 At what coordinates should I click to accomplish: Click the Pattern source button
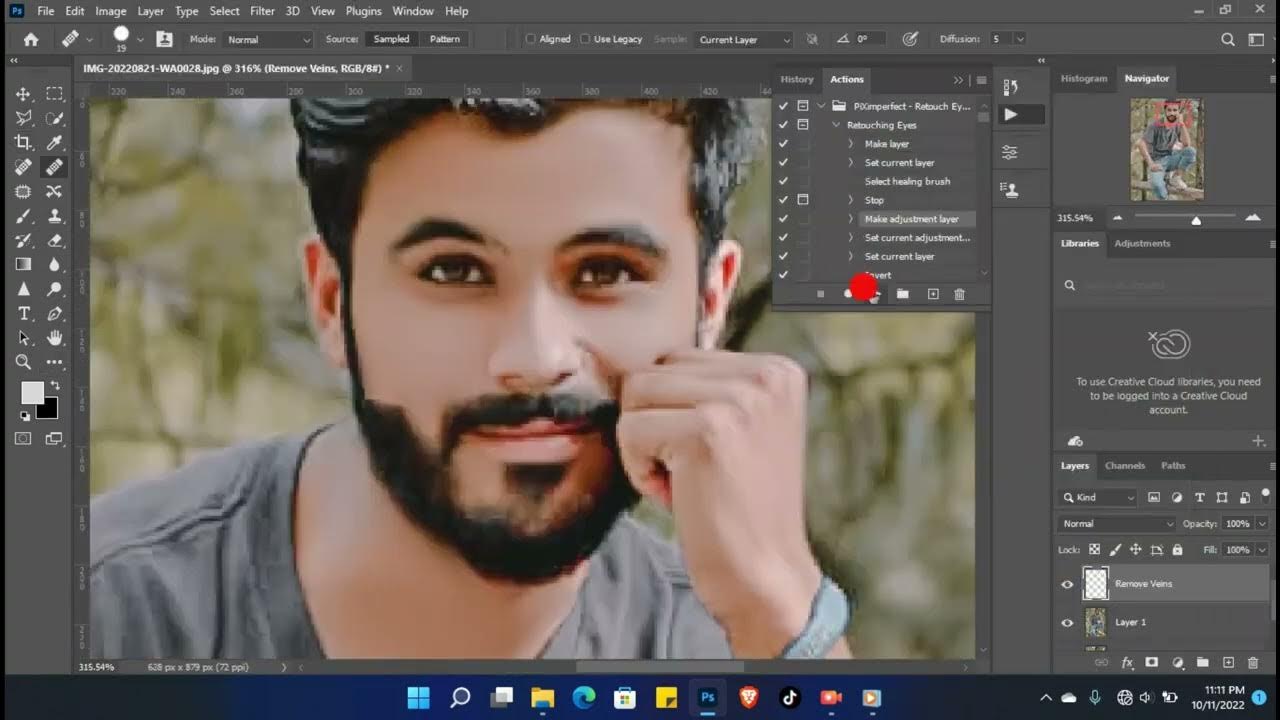point(445,40)
